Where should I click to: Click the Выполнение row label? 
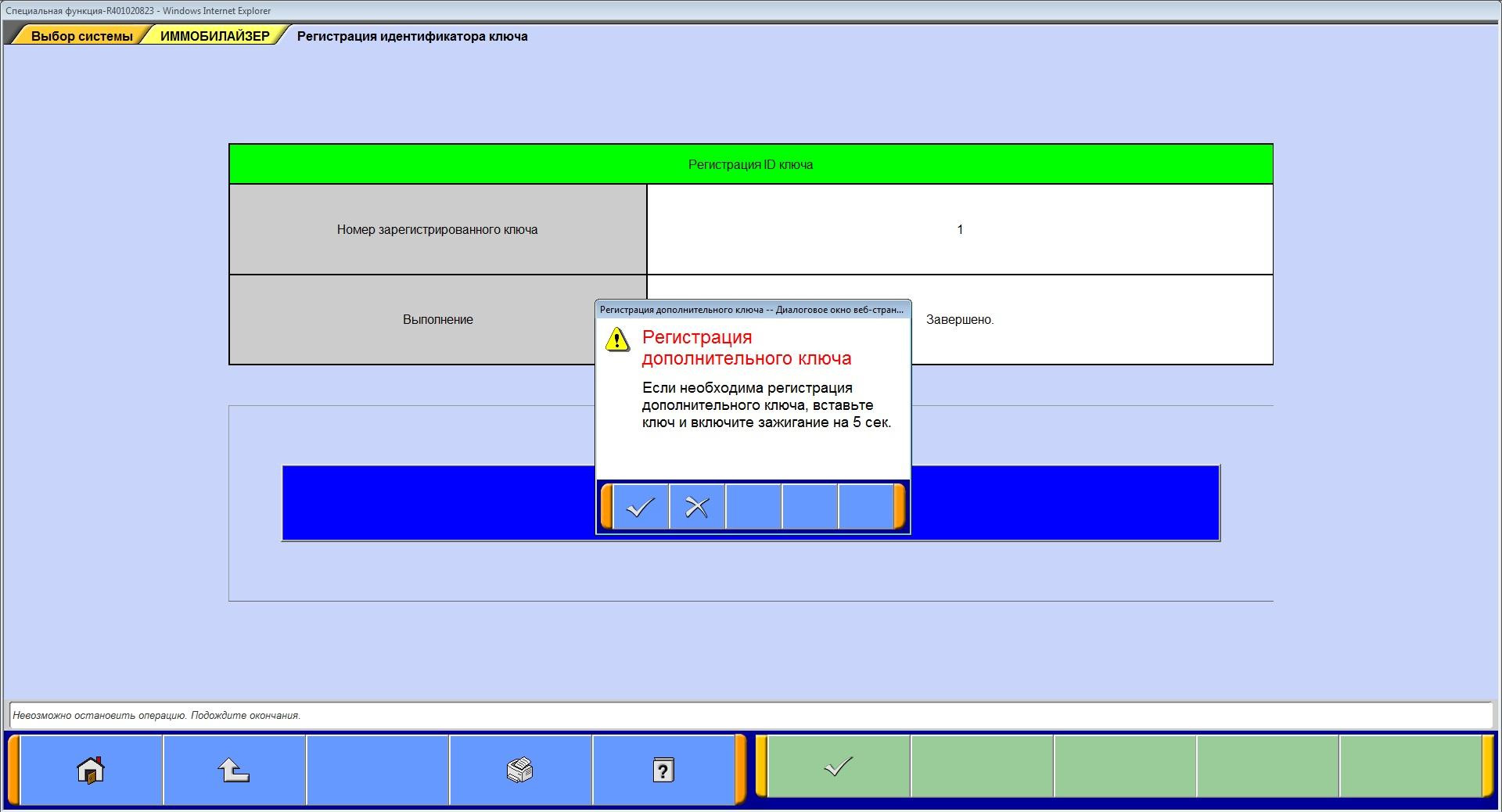438,319
